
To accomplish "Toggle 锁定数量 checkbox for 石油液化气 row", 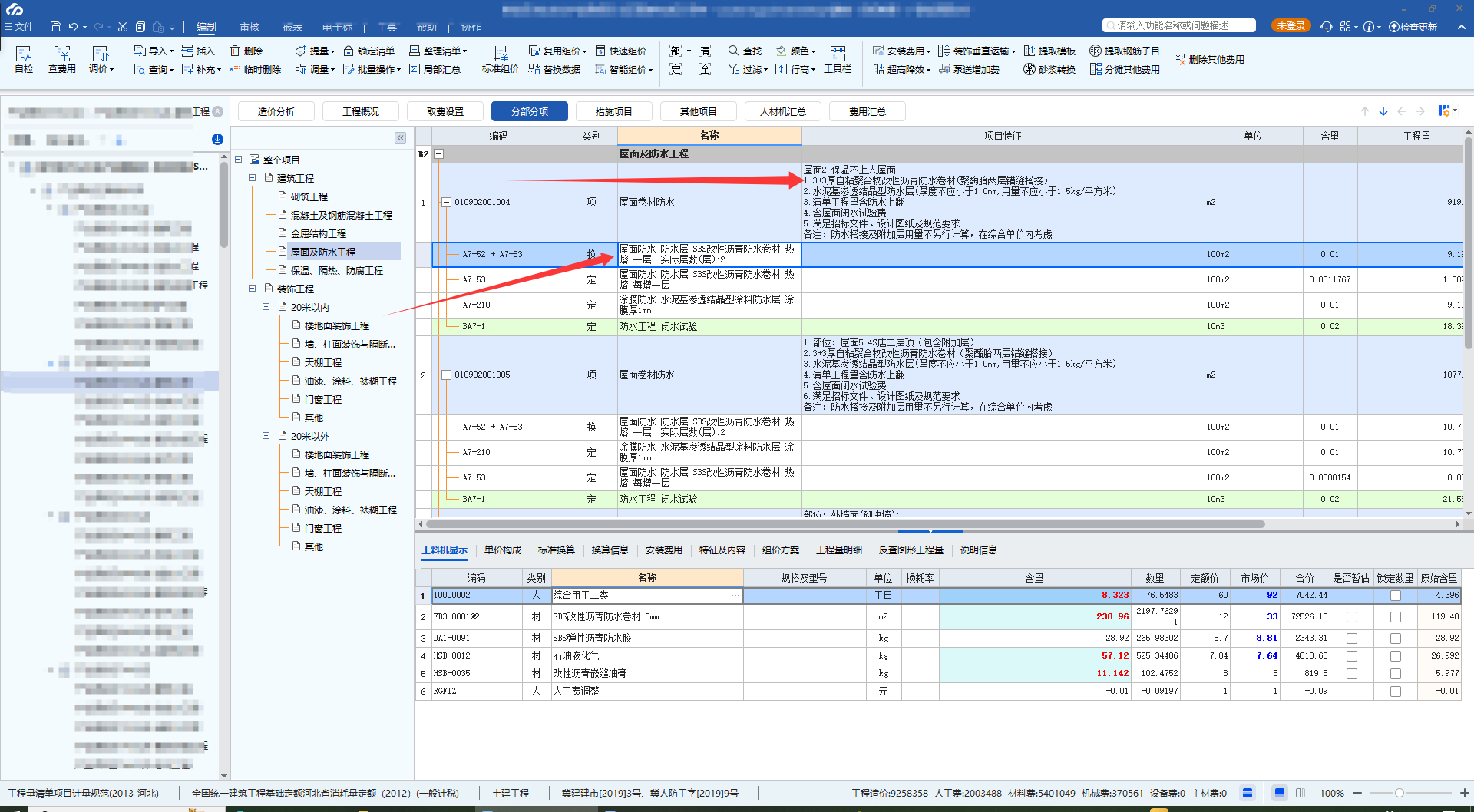I will pos(1396,656).
